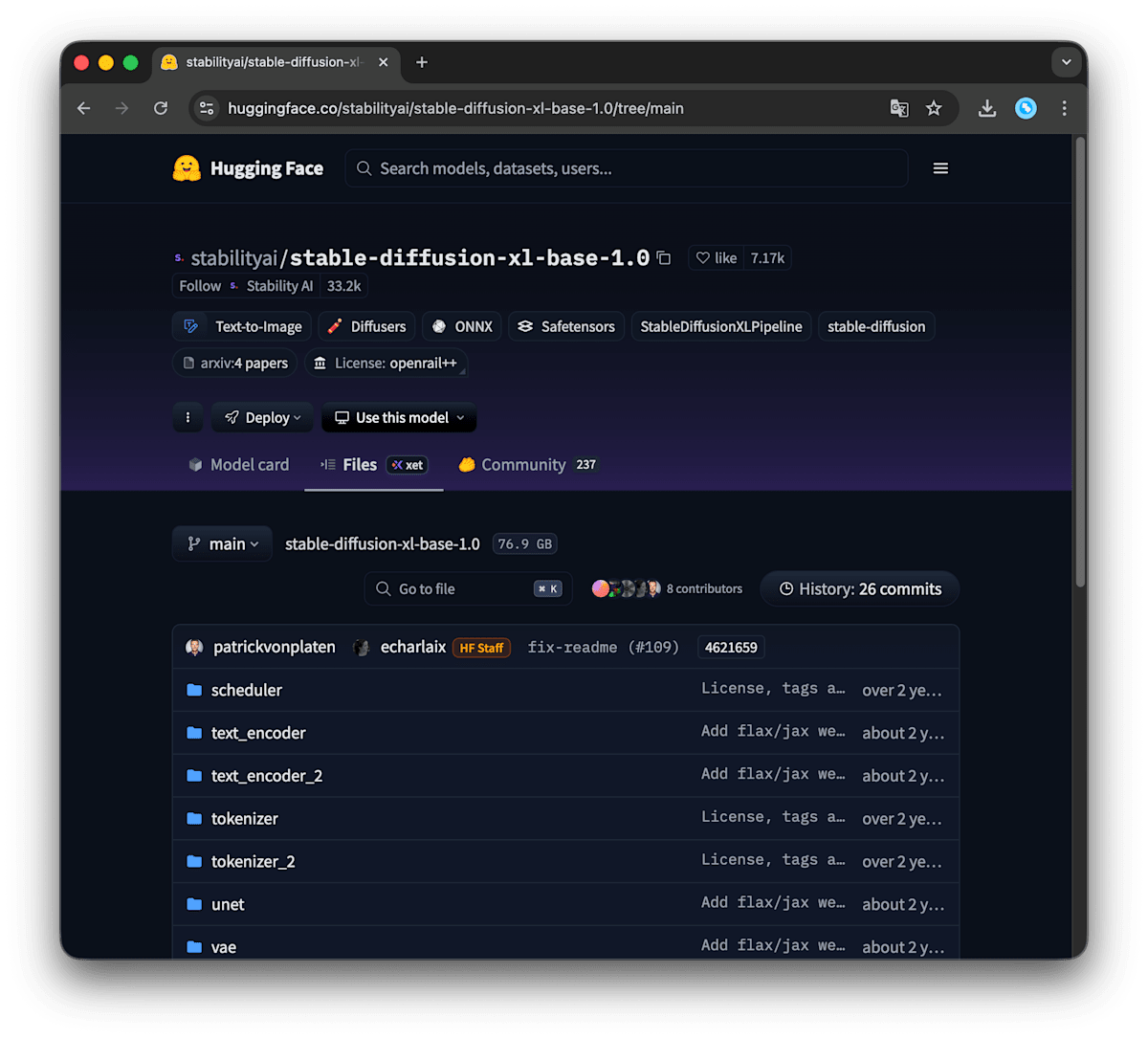Focus the Go to file search field

pos(468,589)
